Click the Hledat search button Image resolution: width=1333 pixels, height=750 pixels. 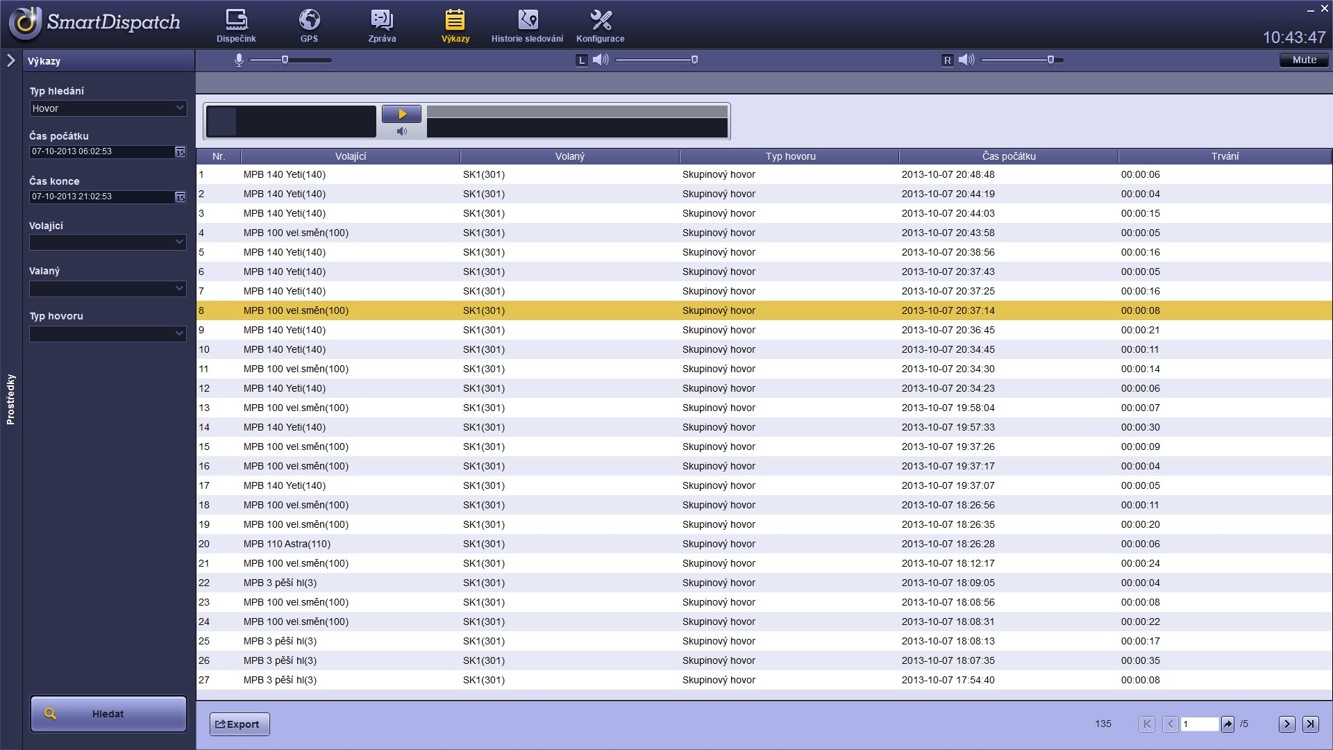coord(108,714)
